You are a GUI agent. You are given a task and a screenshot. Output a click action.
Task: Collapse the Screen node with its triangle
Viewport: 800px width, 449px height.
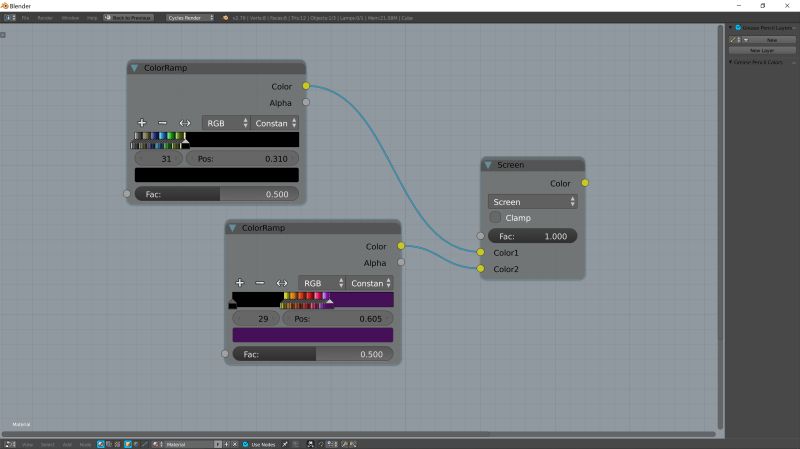pyautogui.click(x=488, y=165)
